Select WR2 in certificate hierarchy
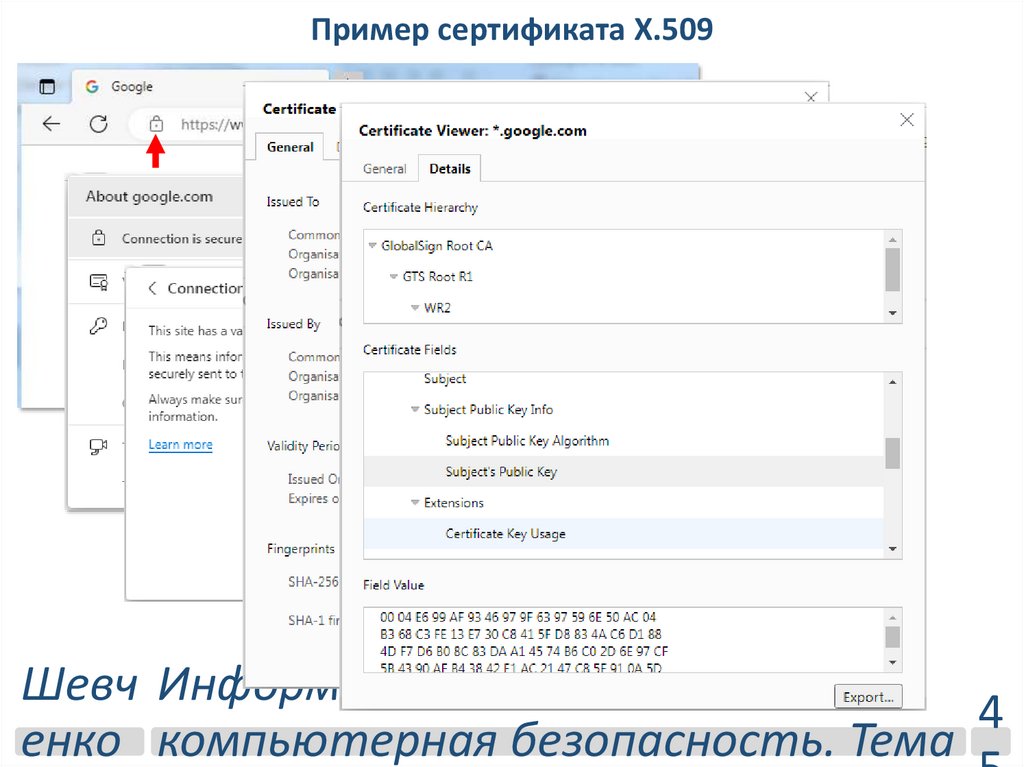This screenshot has height=767, width=1024. pos(437,307)
